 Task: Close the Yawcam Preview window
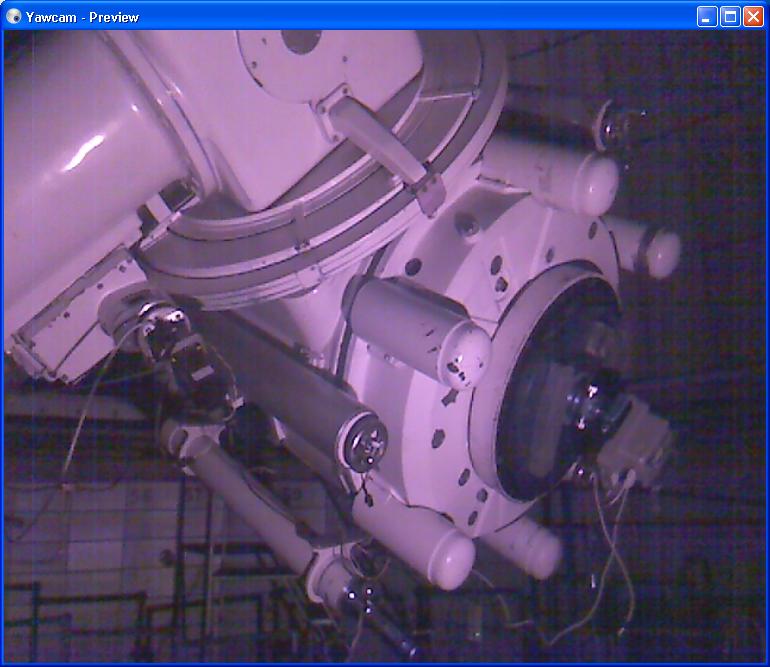pyautogui.click(x=753, y=17)
